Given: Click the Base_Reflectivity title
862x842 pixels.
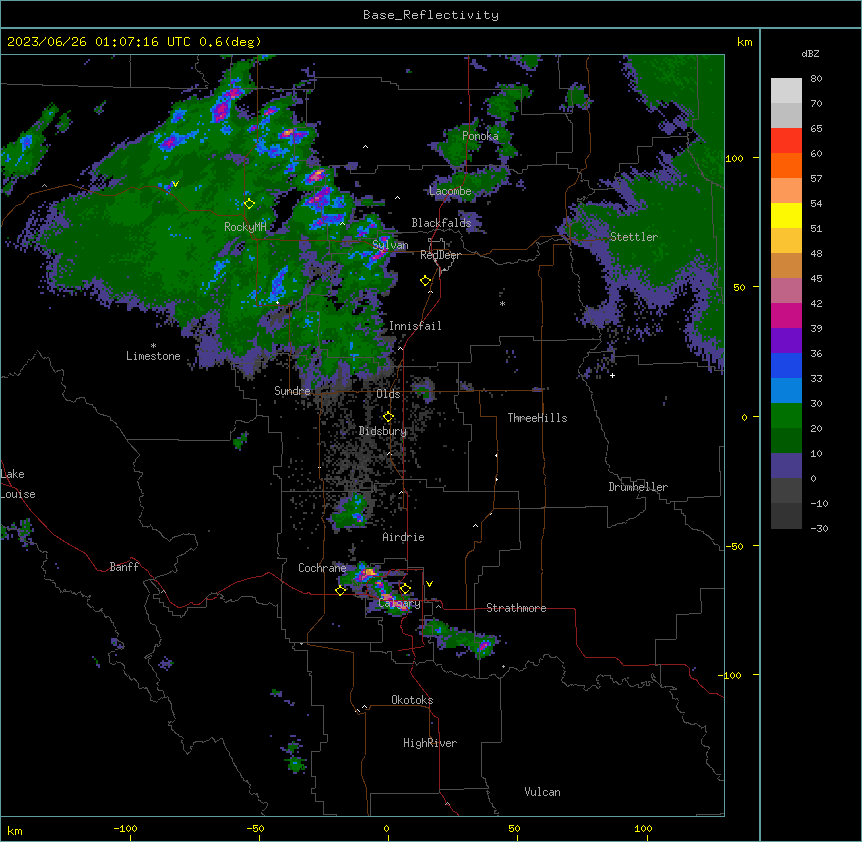Looking at the screenshot, I should [x=431, y=15].
